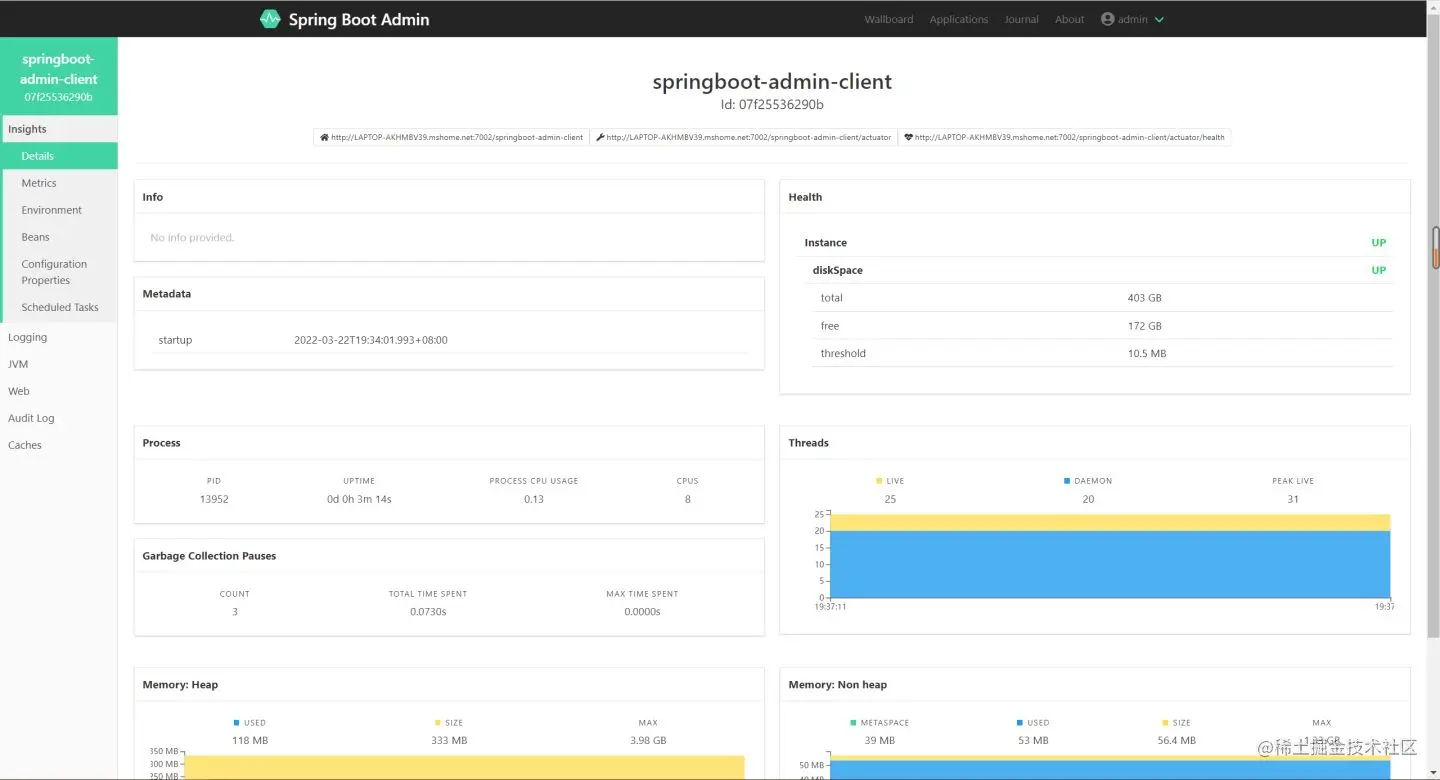The height and width of the screenshot is (780, 1440).
Task: Open the Wallboard navigation item
Action: point(889,19)
